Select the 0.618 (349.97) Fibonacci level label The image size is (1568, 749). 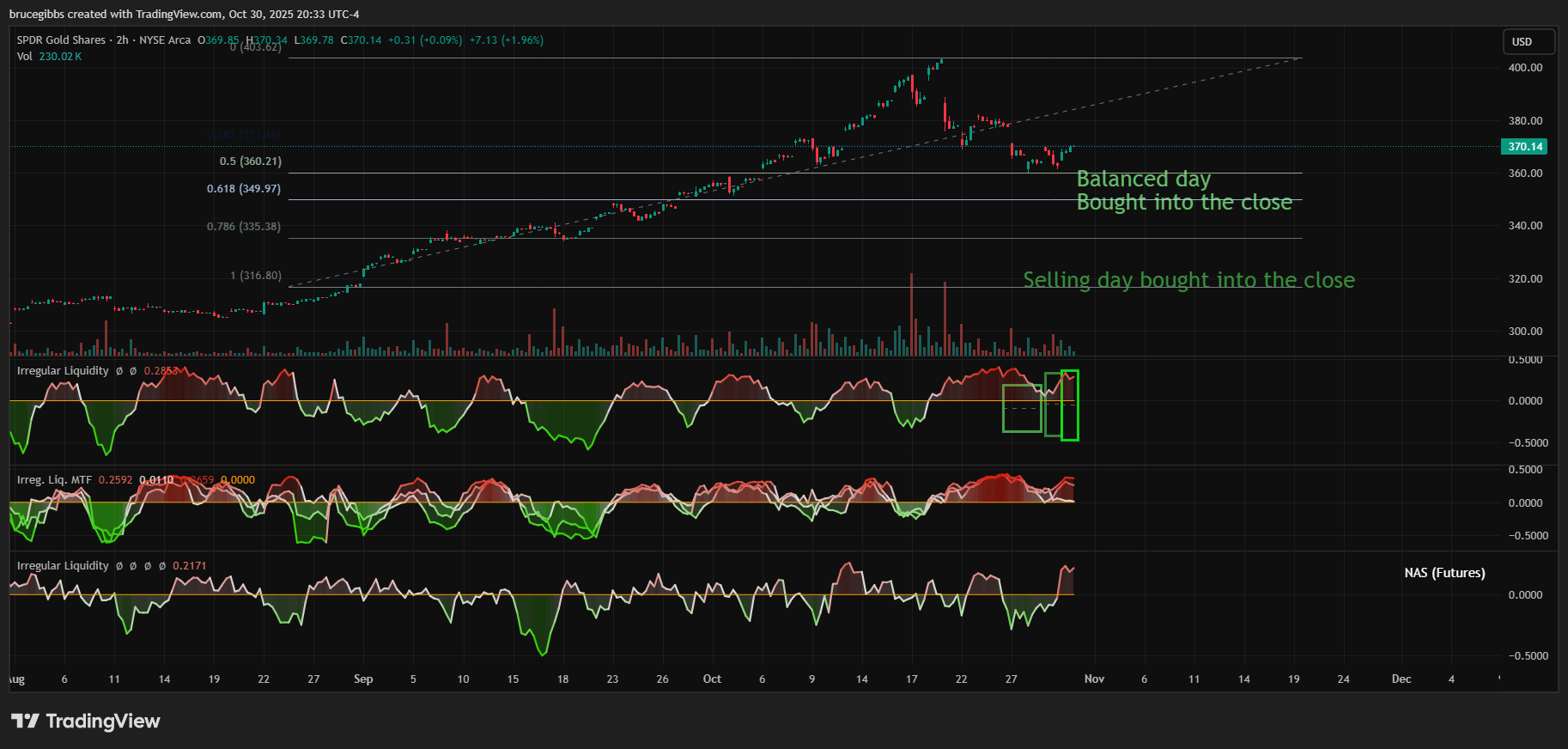244,189
